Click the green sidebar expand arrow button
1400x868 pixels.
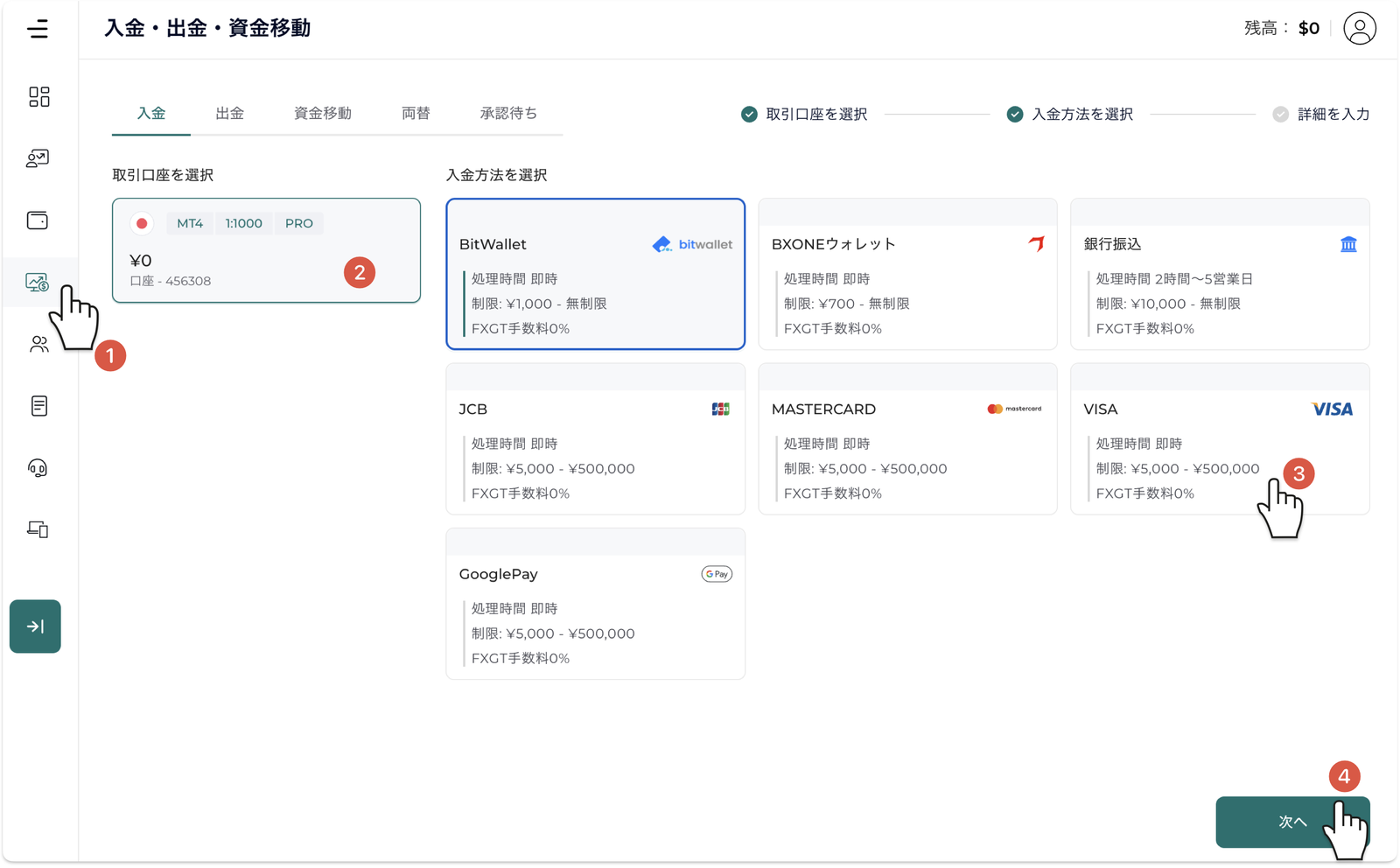tap(35, 626)
